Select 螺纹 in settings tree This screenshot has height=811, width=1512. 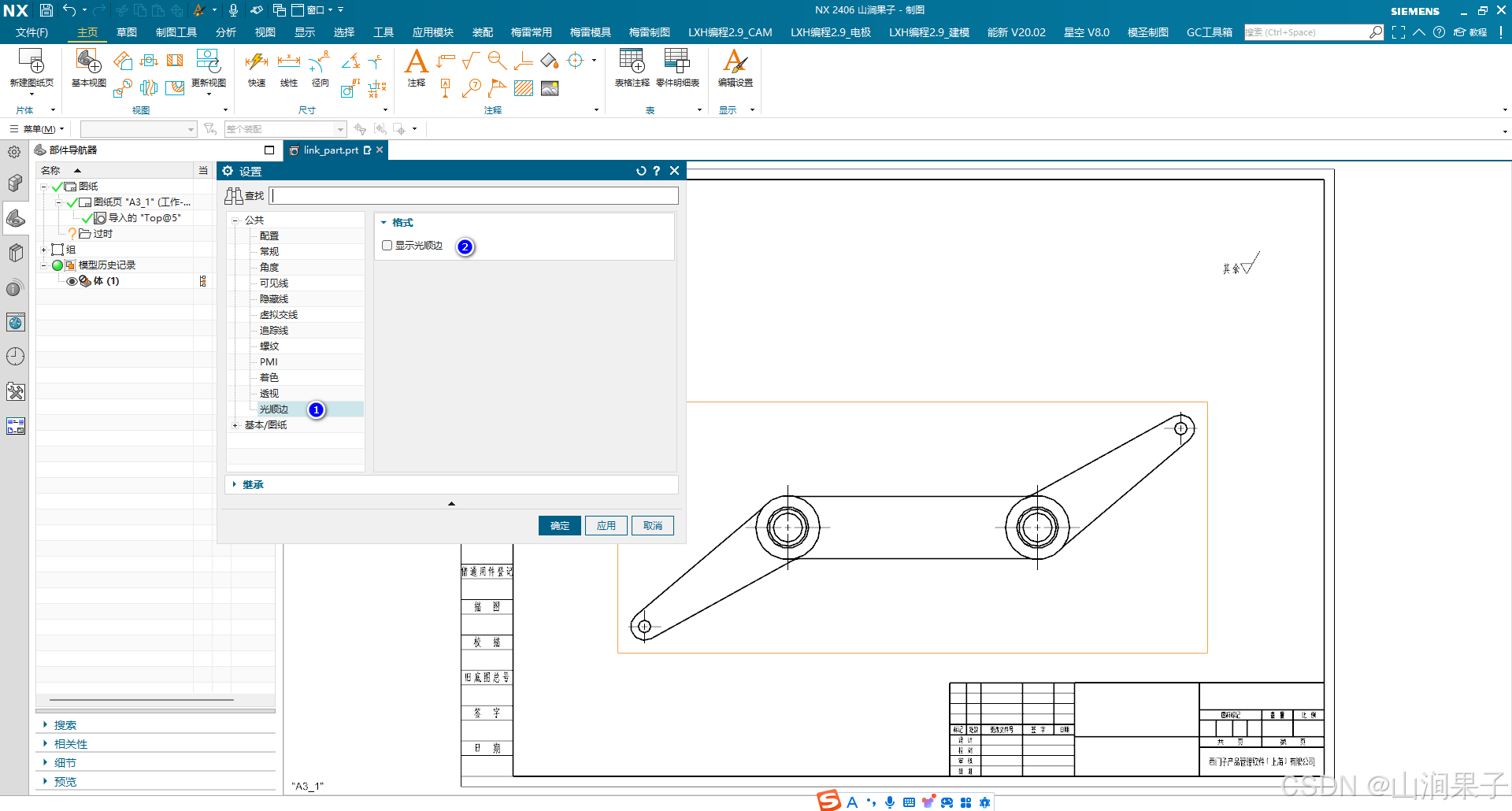pyautogui.click(x=269, y=346)
